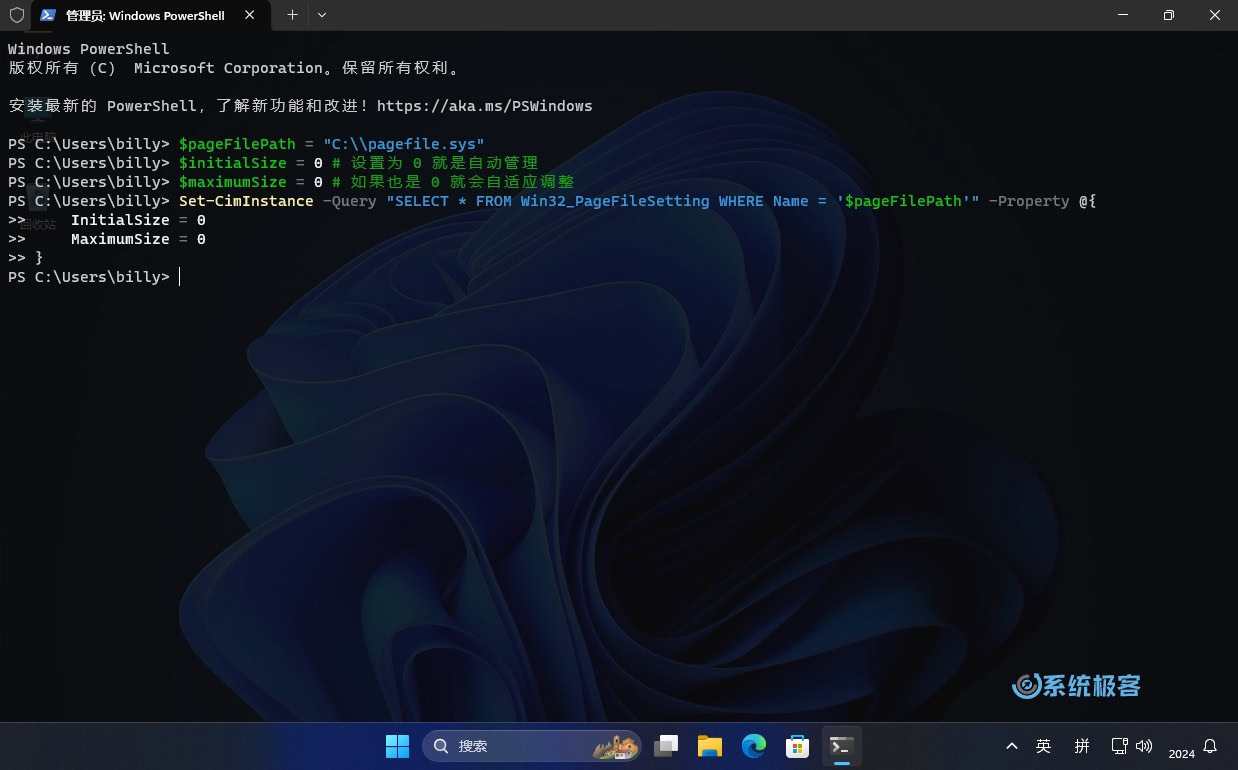This screenshot has height=770, width=1238.
Task: Click the comment "# 设置为 0 就是自动管理"
Action: [435, 163]
